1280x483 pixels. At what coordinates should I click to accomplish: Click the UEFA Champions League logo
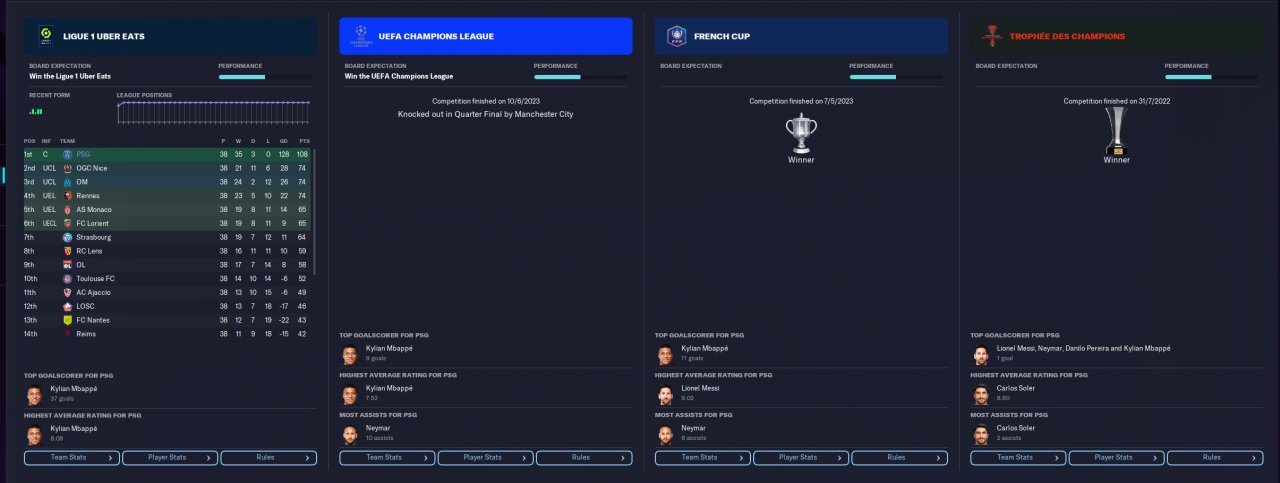pyautogui.click(x=361, y=35)
